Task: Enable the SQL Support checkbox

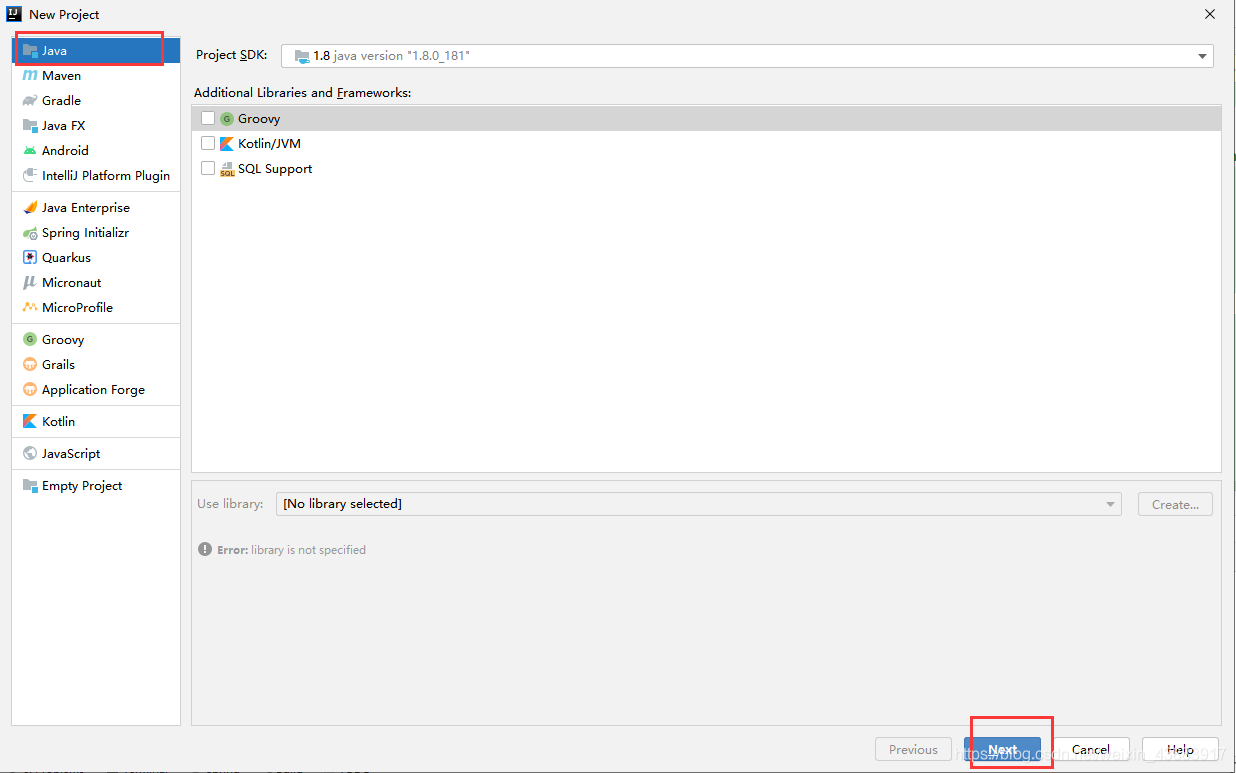Action: click(208, 168)
